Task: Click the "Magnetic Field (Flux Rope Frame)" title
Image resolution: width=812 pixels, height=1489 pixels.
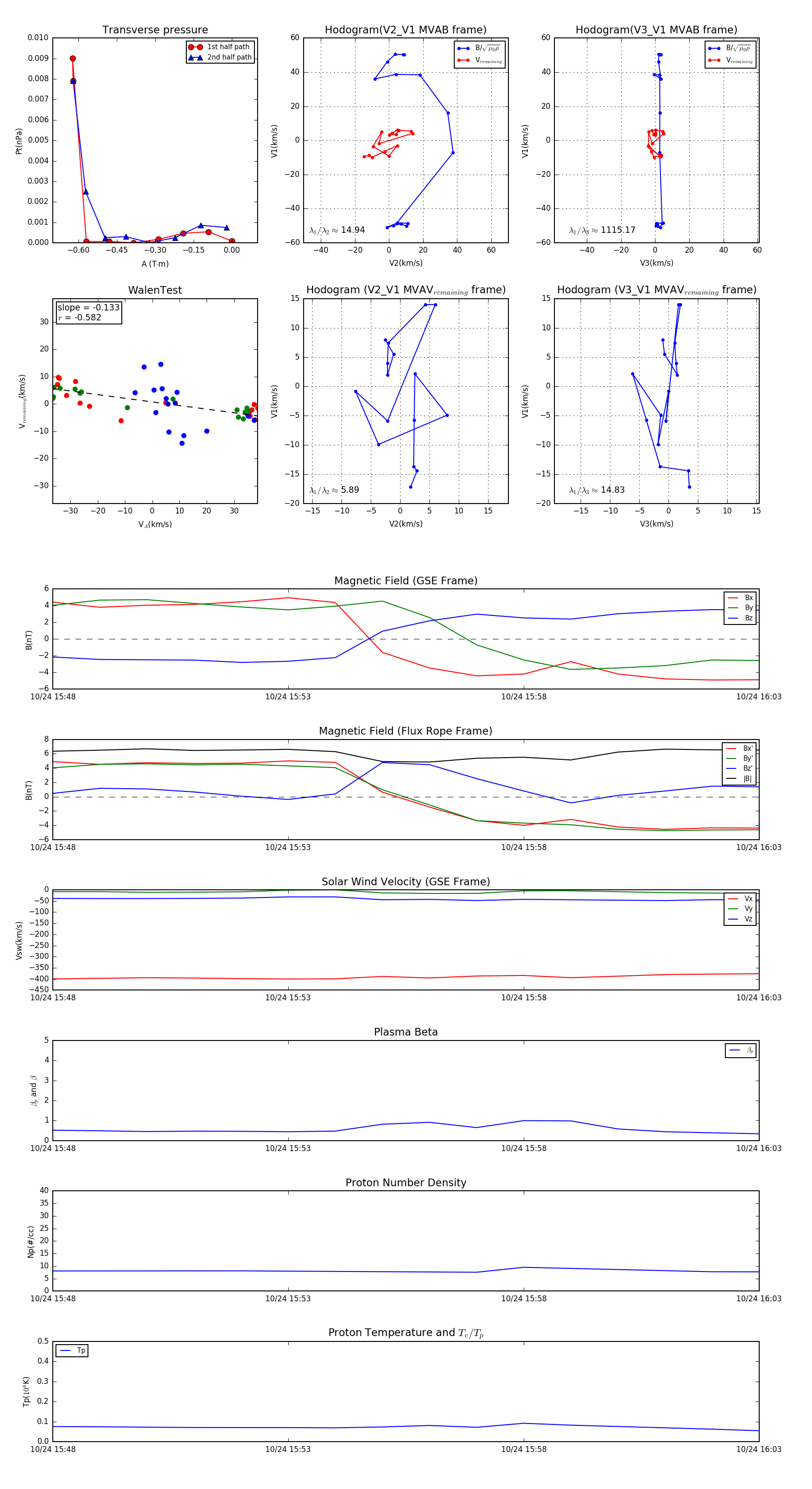Action: click(x=406, y=731)
